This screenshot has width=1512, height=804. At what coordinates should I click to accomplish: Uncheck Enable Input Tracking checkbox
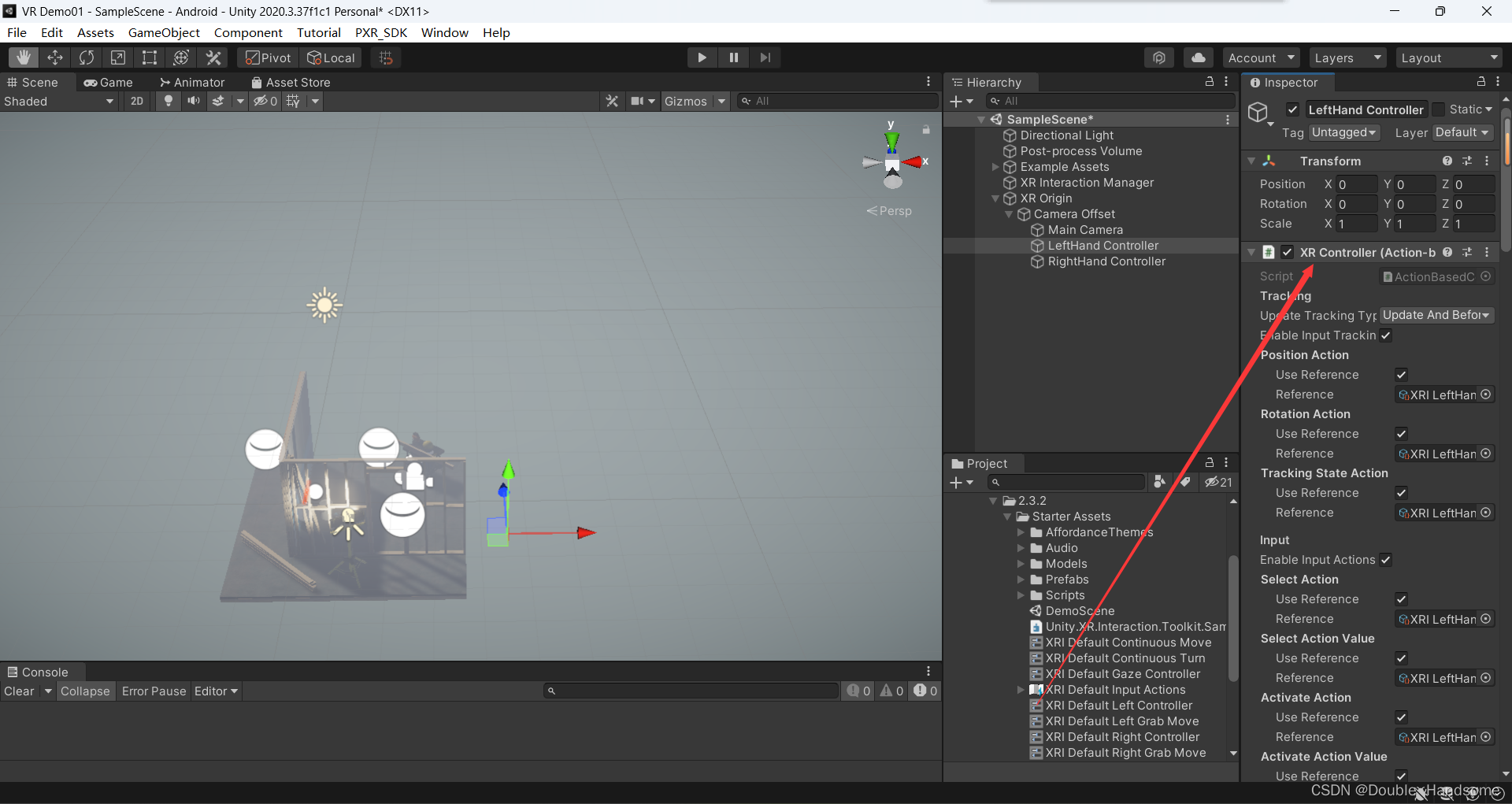(1385, 335)
